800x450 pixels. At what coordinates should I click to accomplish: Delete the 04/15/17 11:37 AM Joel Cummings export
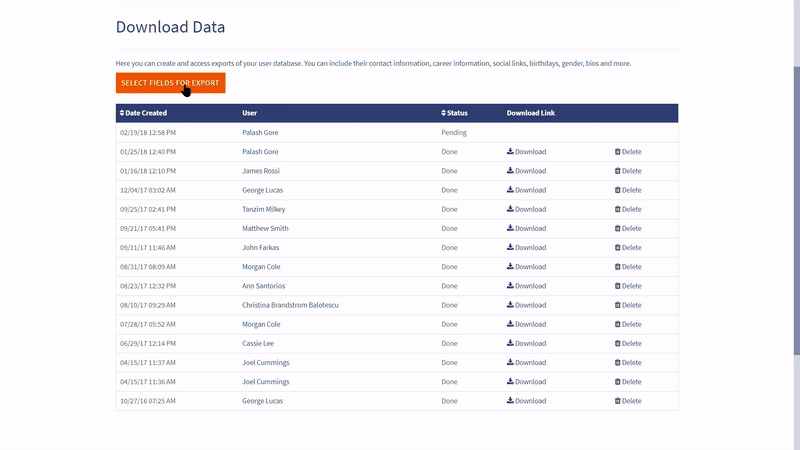(628, 363)
